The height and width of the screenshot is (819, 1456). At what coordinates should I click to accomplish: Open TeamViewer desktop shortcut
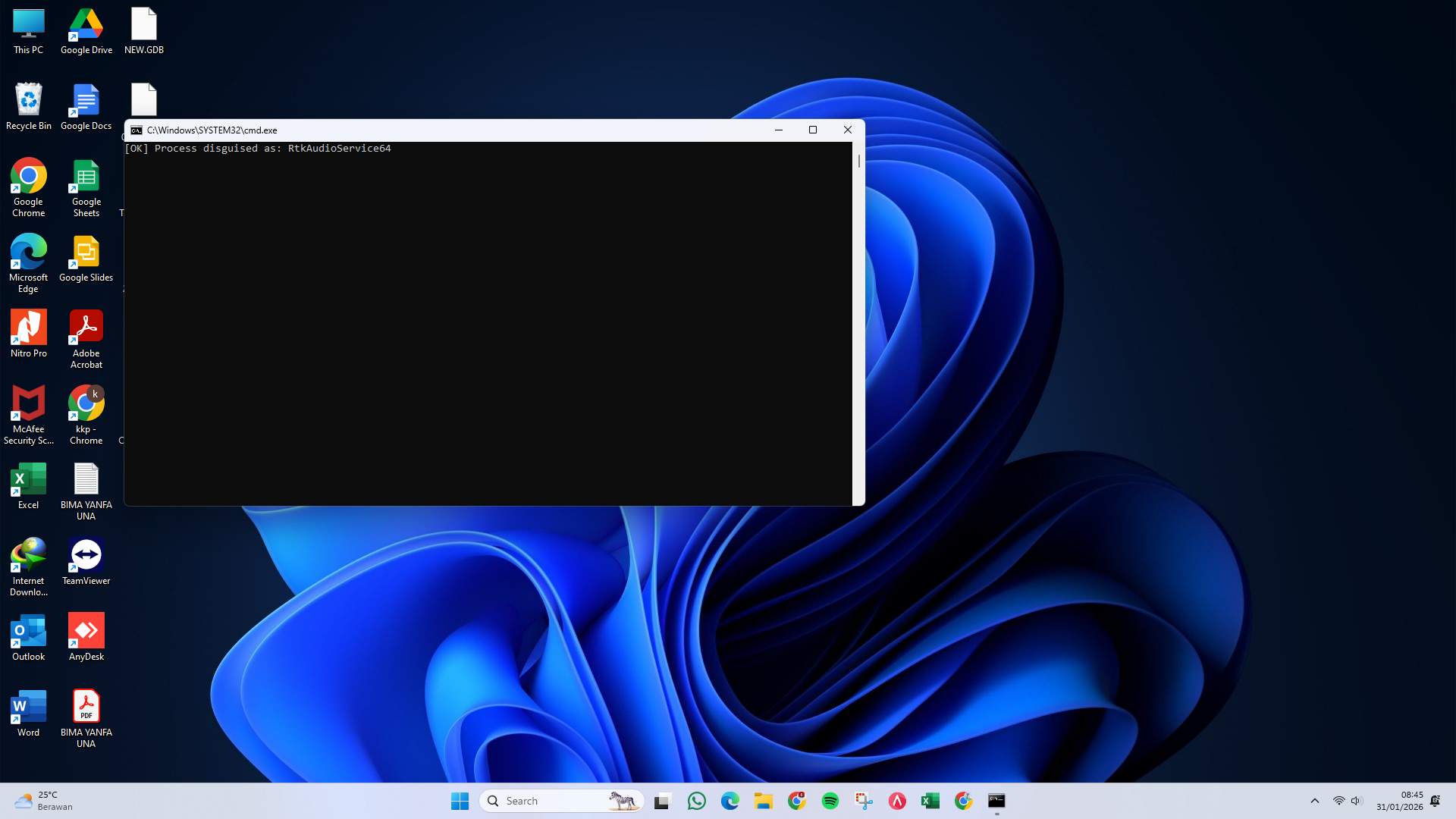[86, 554]
